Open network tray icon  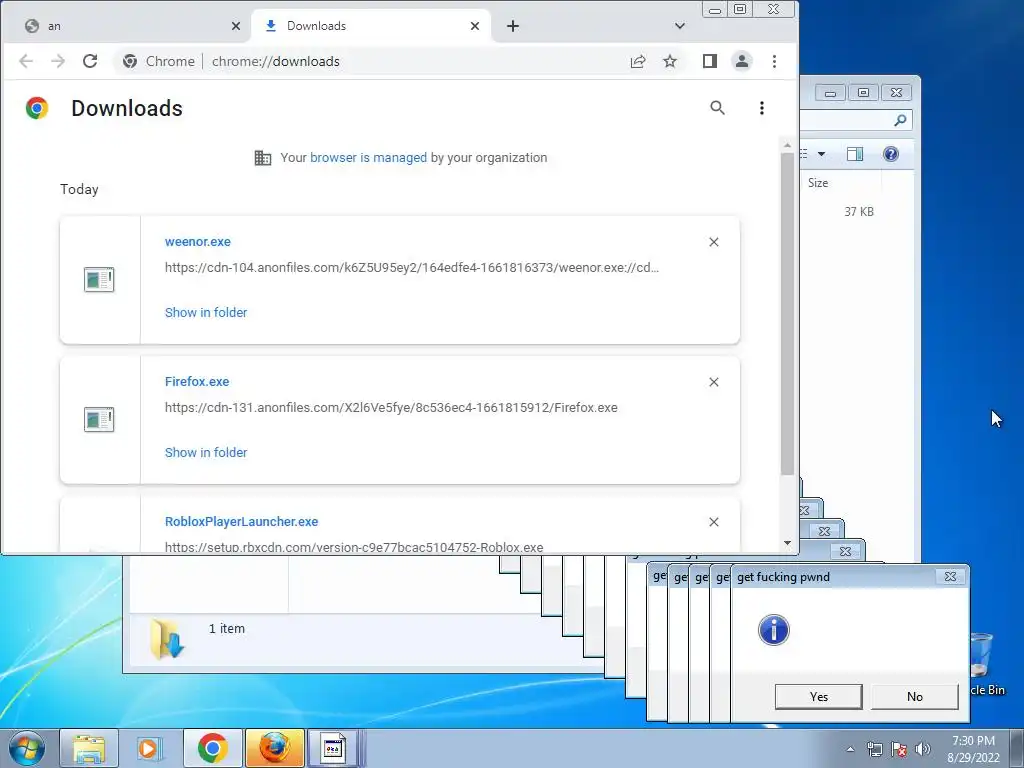coord(874,749)
